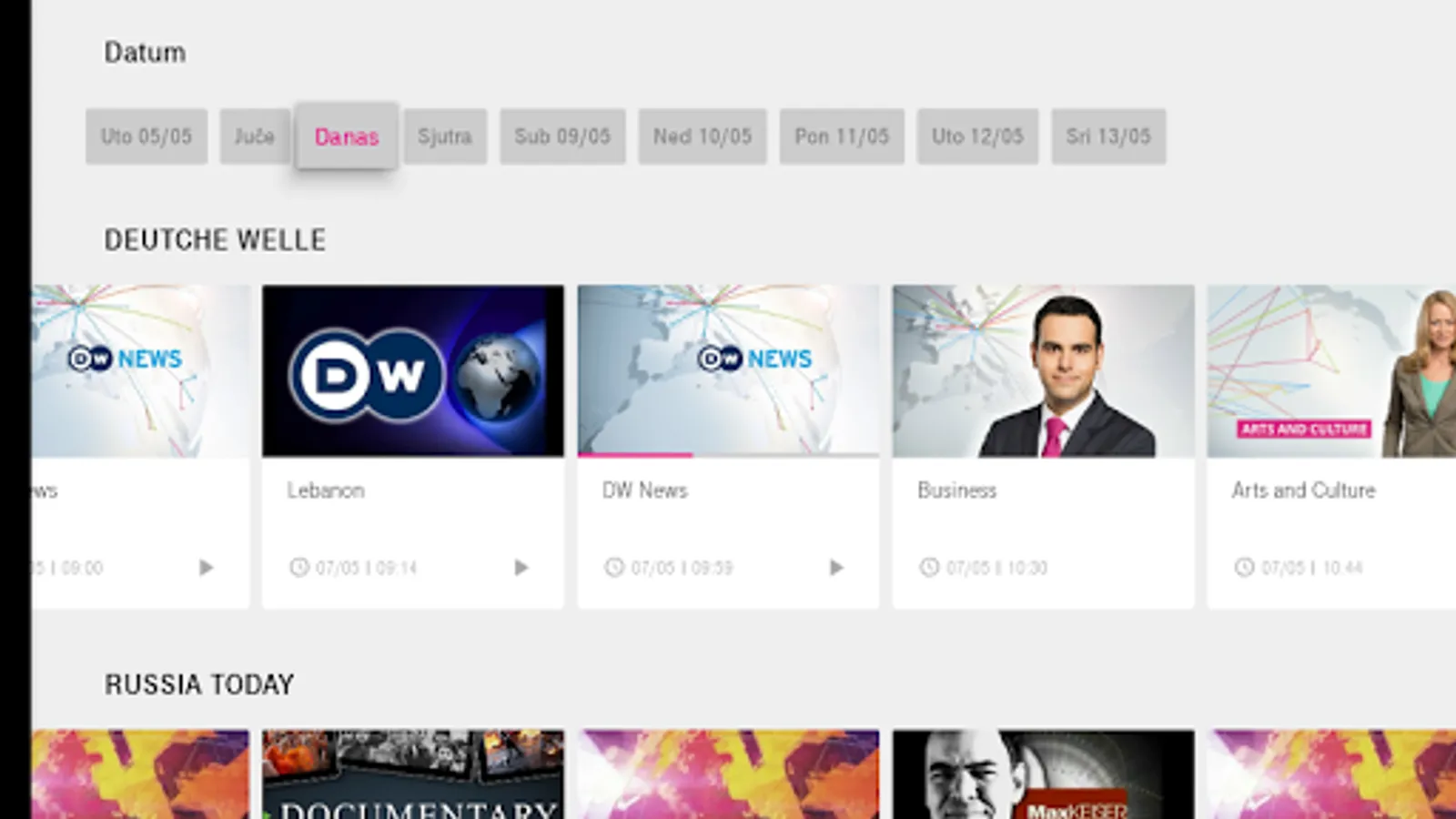
Task: Click the 07/05 | 09:59 timestamp
Action: 682,568
